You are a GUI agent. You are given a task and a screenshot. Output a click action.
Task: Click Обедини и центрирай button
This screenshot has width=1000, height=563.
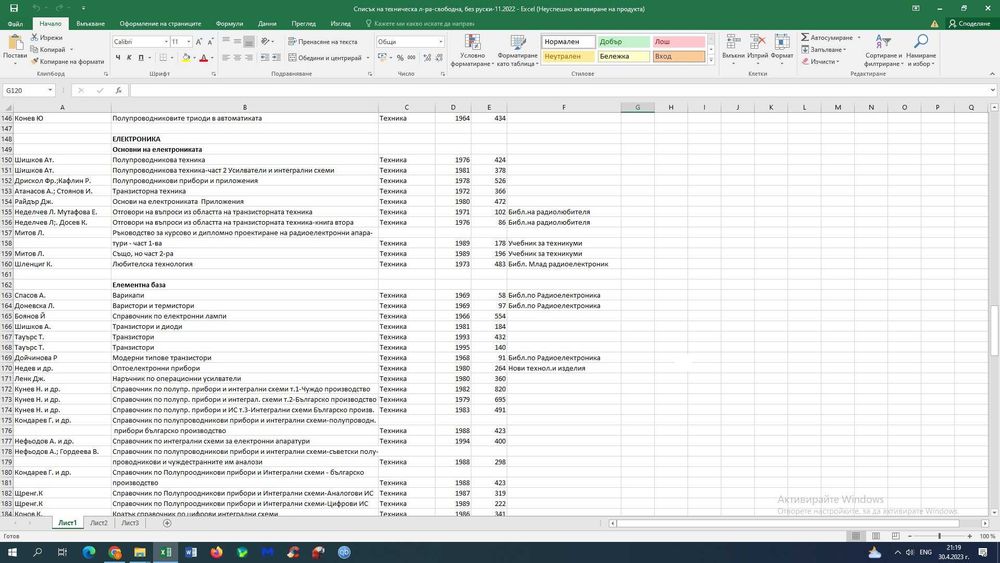point(325,57)
